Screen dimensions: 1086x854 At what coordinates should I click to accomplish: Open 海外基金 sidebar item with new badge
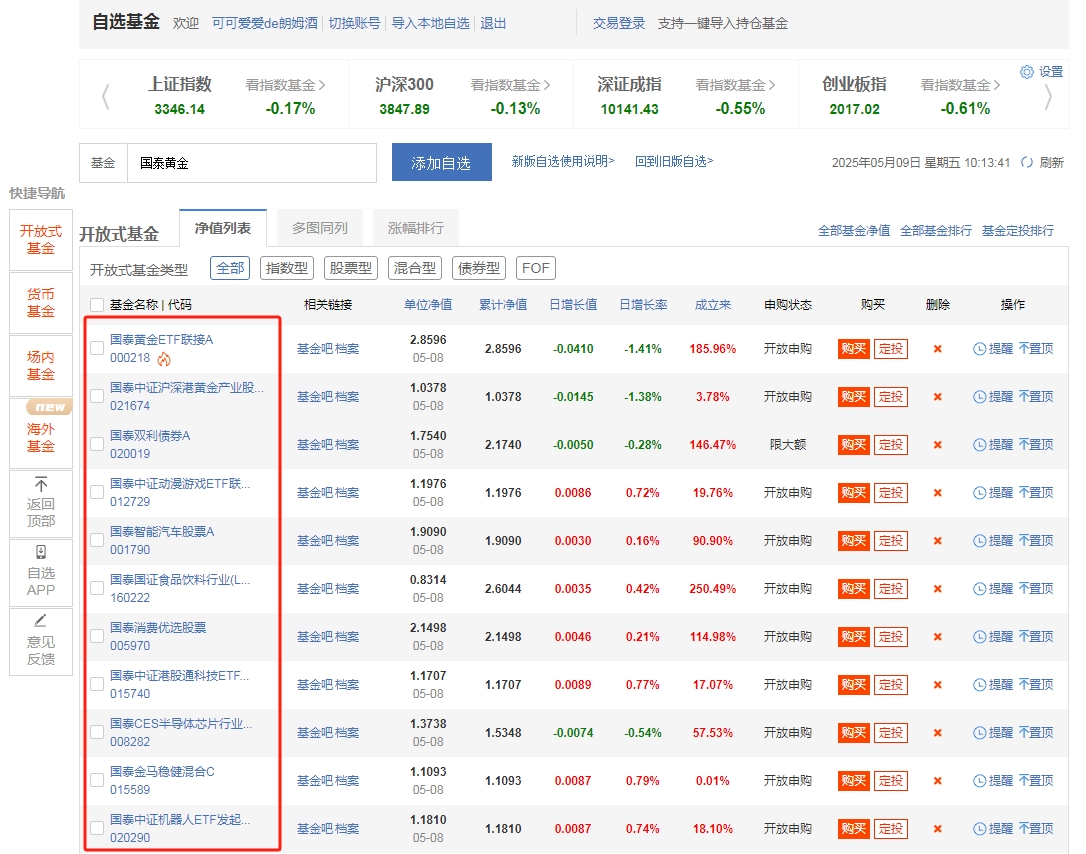click(x=41, y=434)
